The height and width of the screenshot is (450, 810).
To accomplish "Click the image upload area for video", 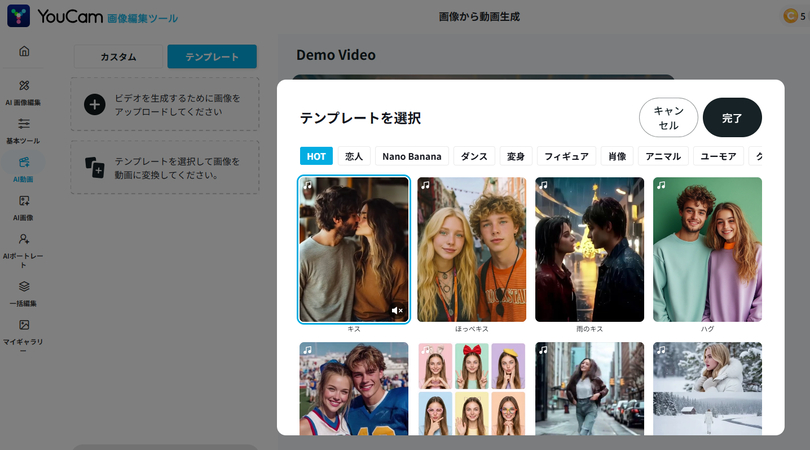I will pyautogui.click(x=165, y=104).
